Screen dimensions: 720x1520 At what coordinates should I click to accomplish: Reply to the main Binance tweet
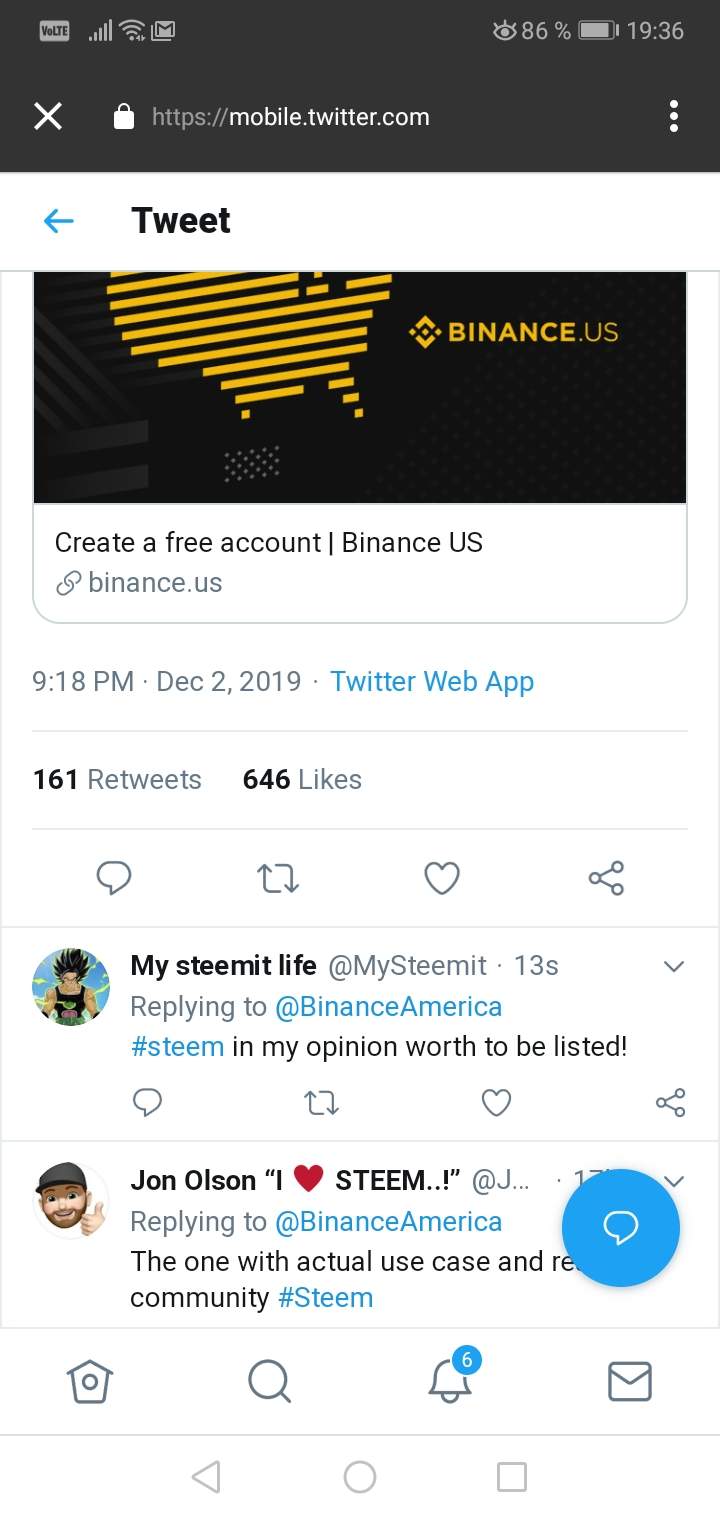pos(114,878)
